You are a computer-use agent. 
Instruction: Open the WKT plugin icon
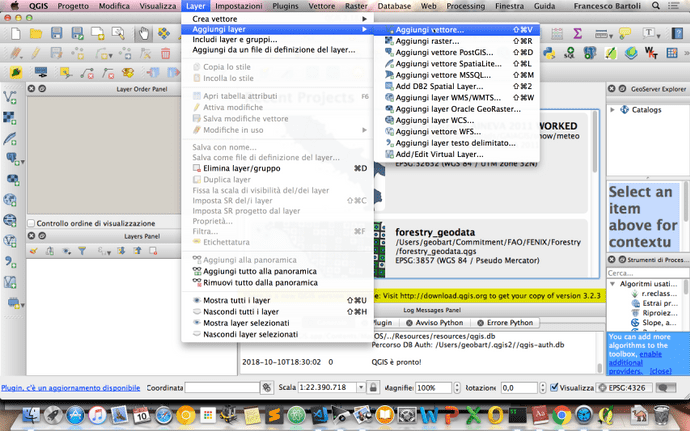651,53
